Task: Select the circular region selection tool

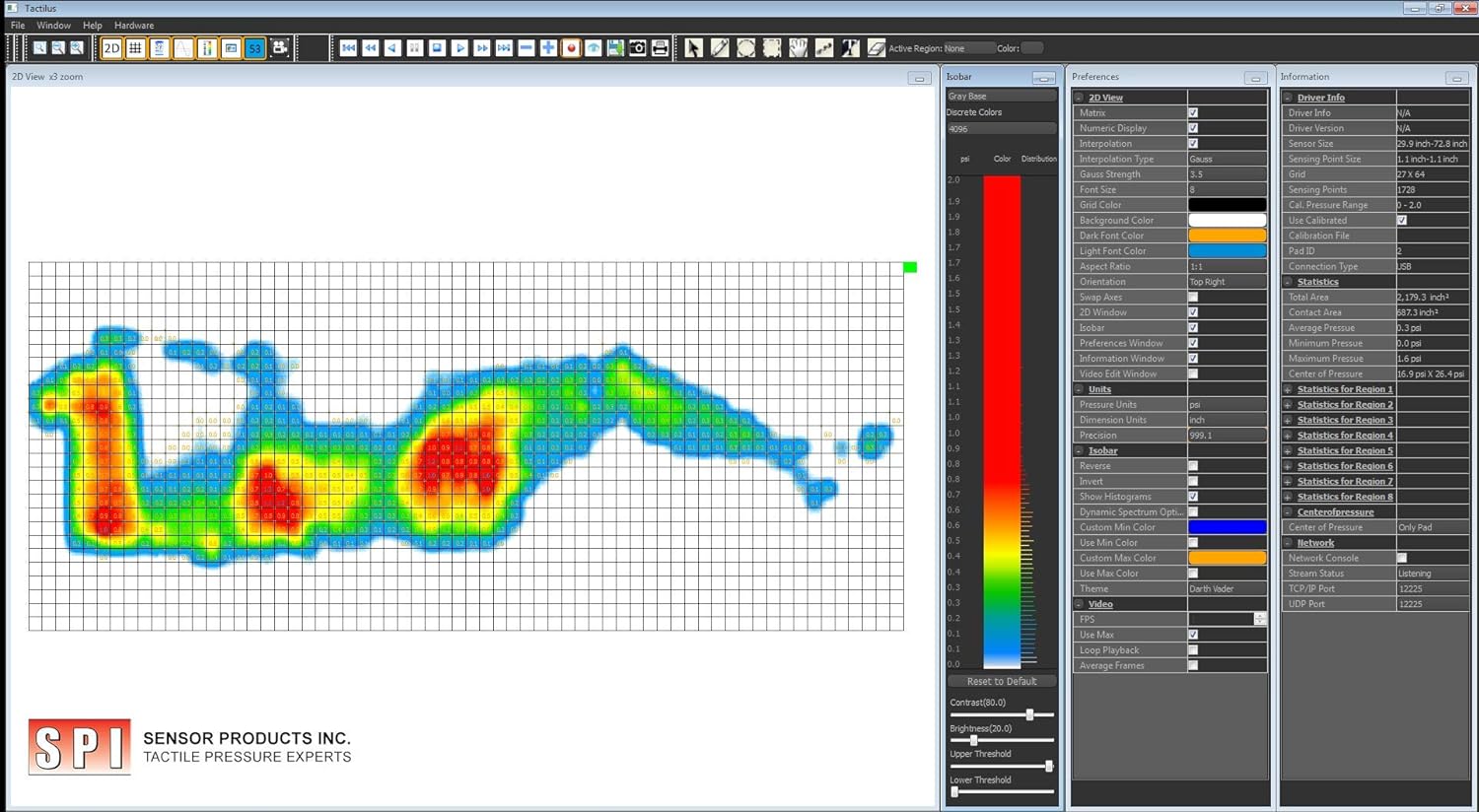Action: click(x=746, y=48)
